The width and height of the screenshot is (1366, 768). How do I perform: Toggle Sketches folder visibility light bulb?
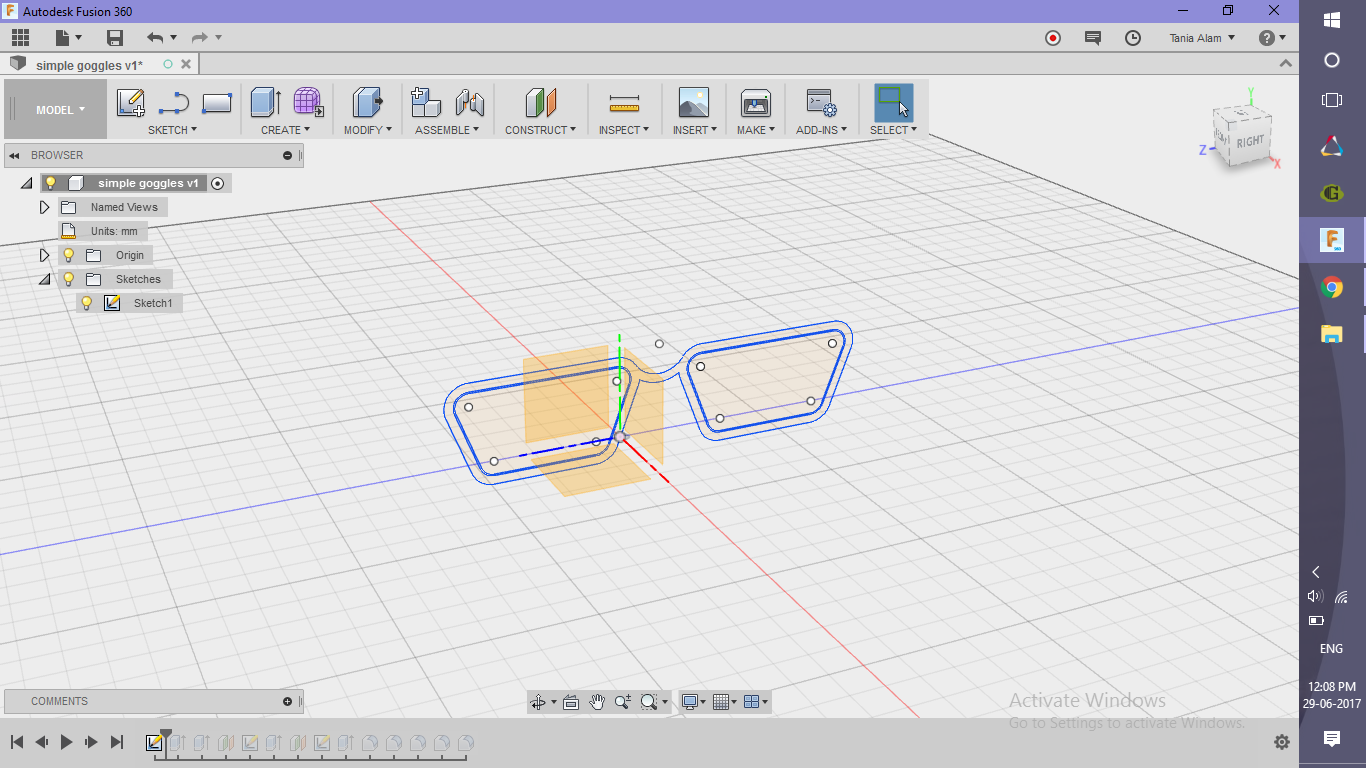(x=68, y=279)
